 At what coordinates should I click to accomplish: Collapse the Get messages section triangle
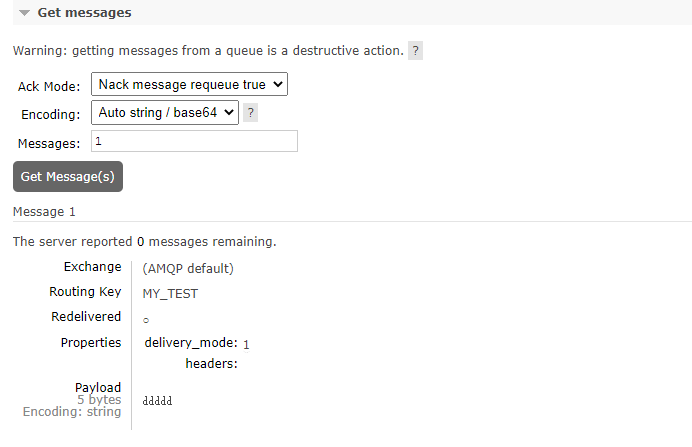tap(24, 14)
